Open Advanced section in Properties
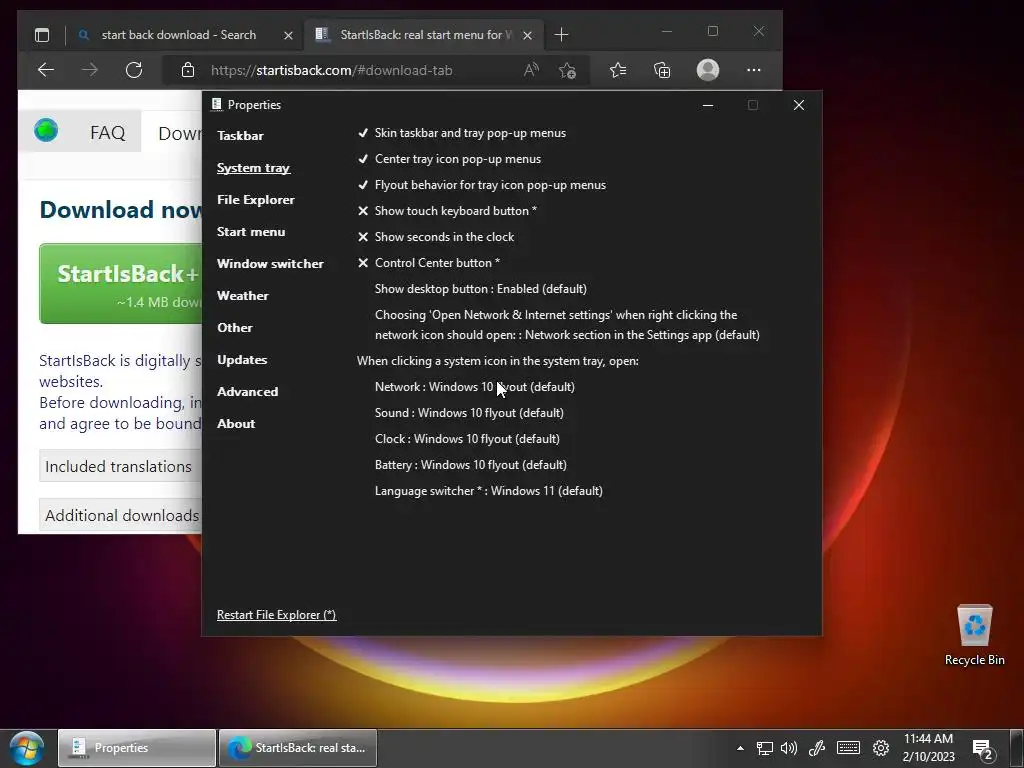Viewport: 1024px width, 768px height. [x=248, y=392]
